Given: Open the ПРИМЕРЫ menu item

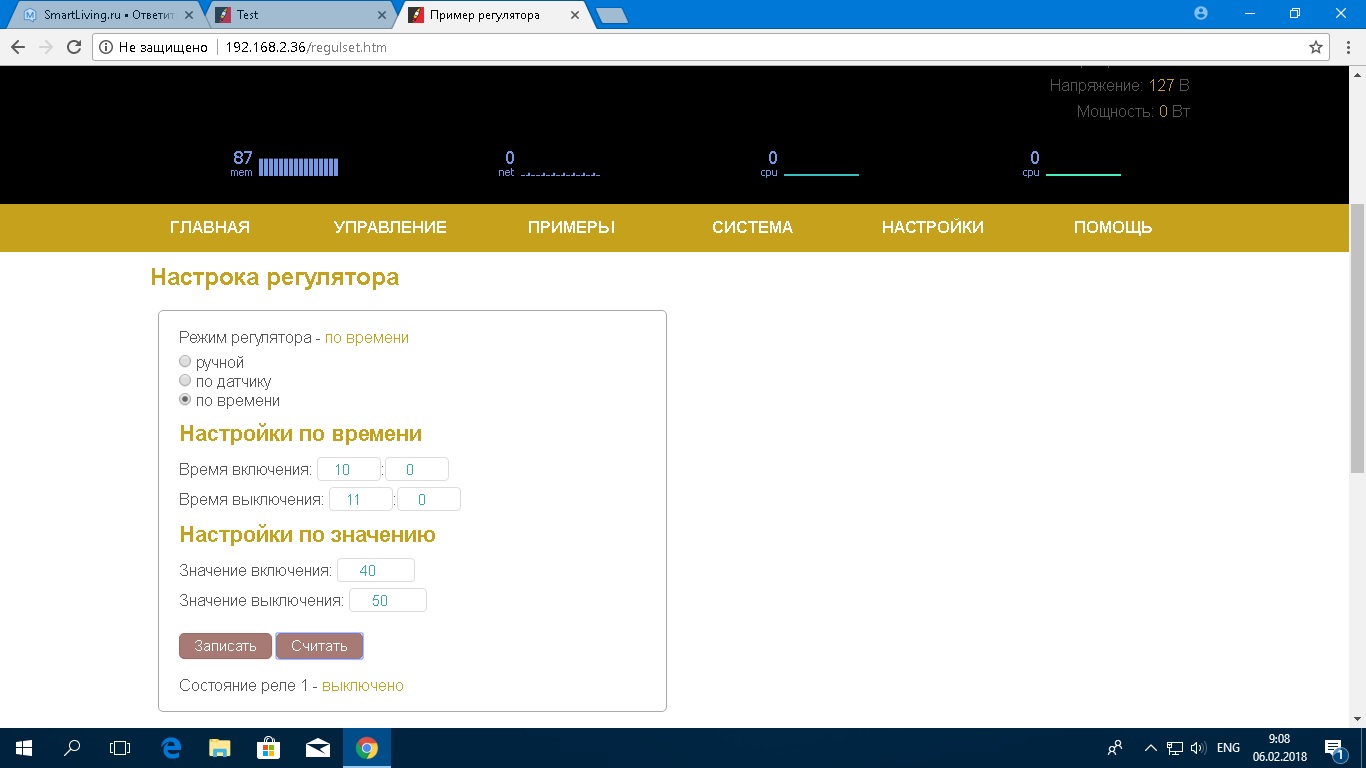Looking at the screenshot, I should pyautogui.click(x=571, y=228).
